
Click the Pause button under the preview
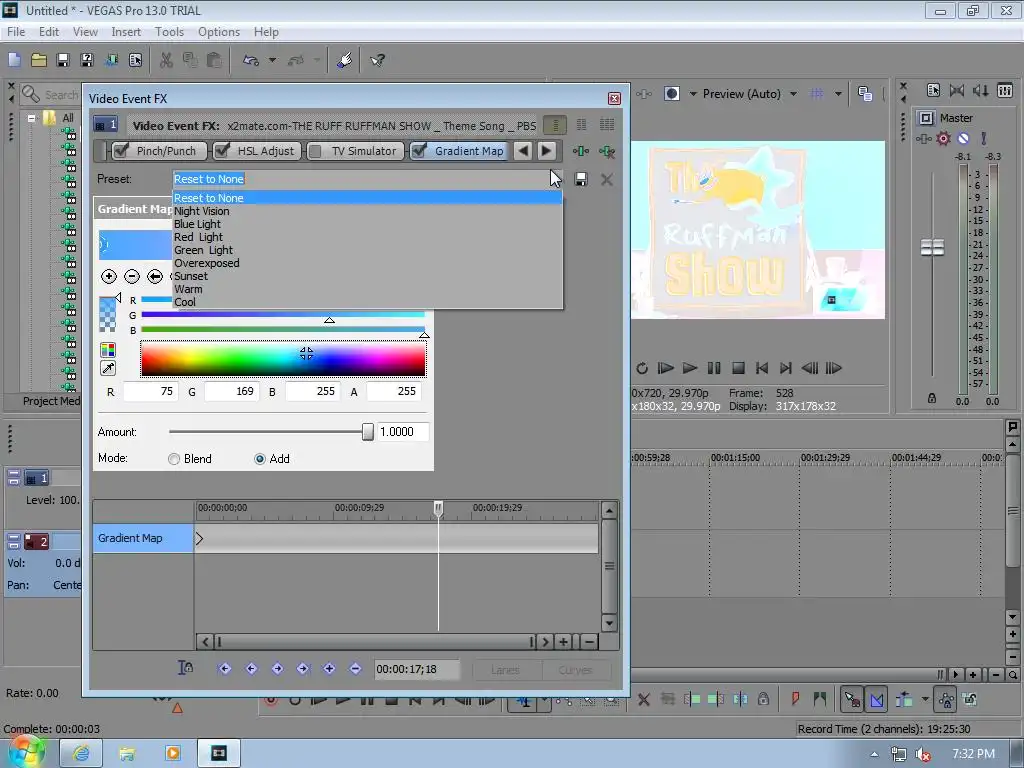click(714, 368)
